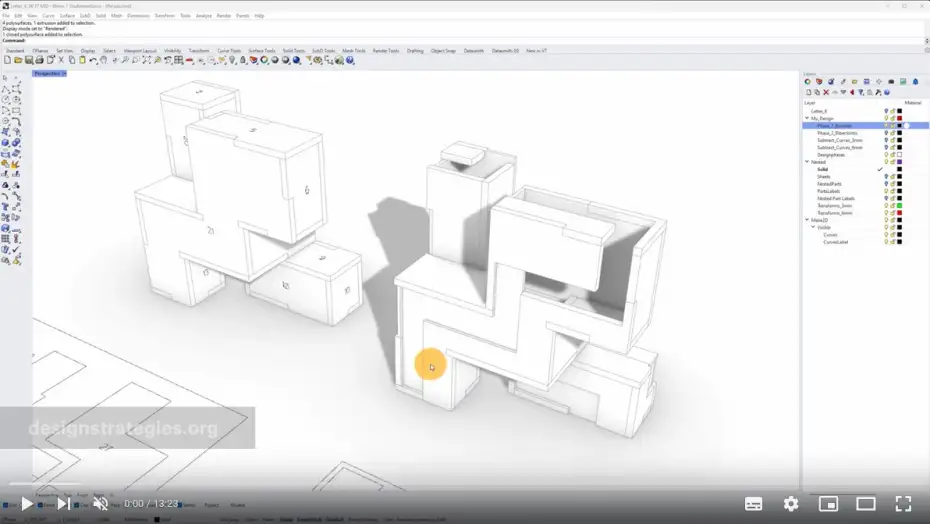Select the Circle tool in left sidebar

click(5, 100)
